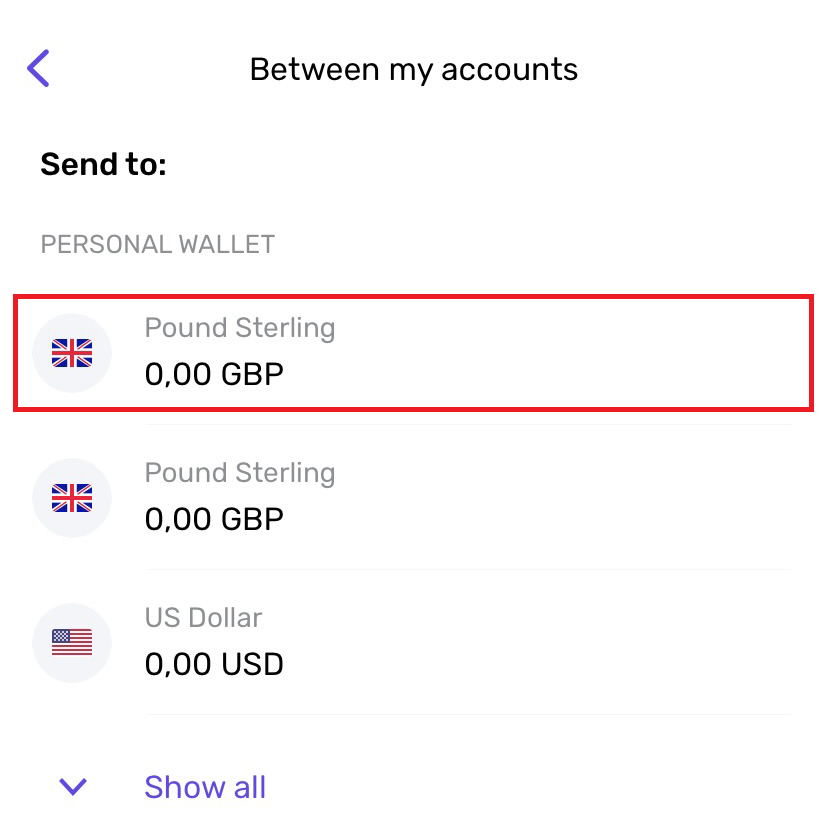Choose the second Pound Sterling account row
Screen dimensions: 828x837
tap(413, 498)
